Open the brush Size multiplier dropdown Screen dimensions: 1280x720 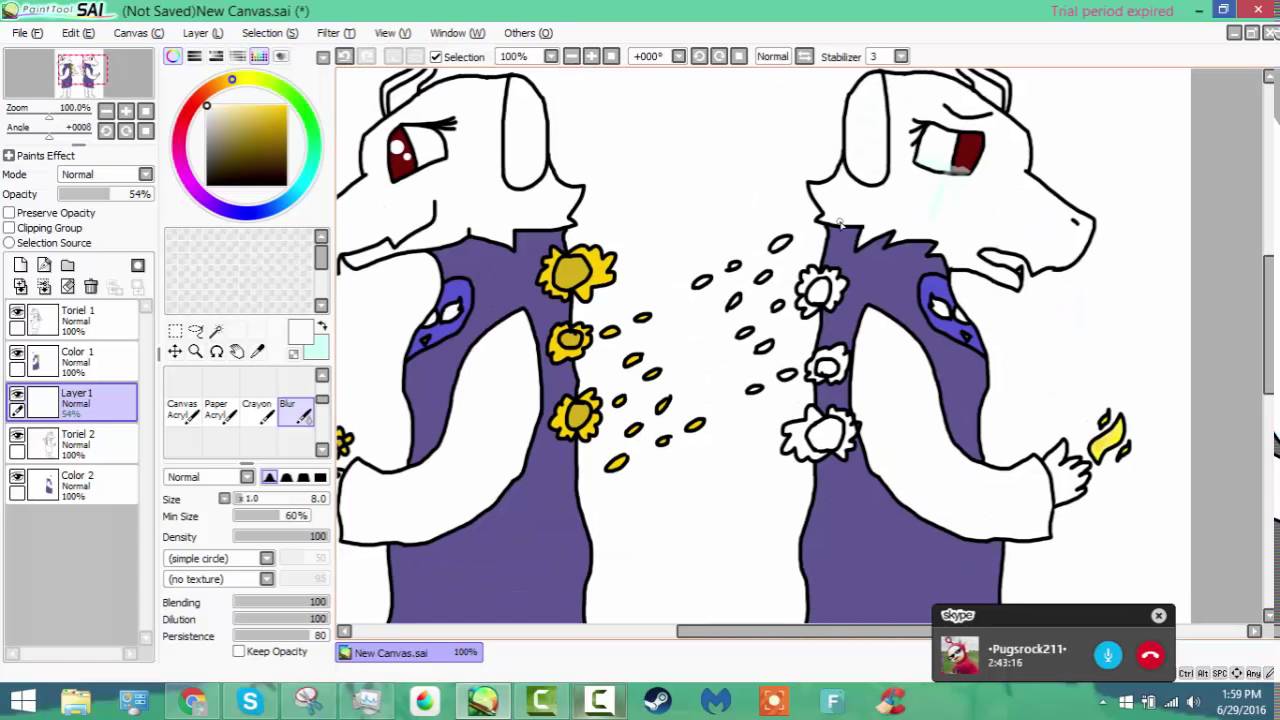pyautogui.click(x=225, y=498)
